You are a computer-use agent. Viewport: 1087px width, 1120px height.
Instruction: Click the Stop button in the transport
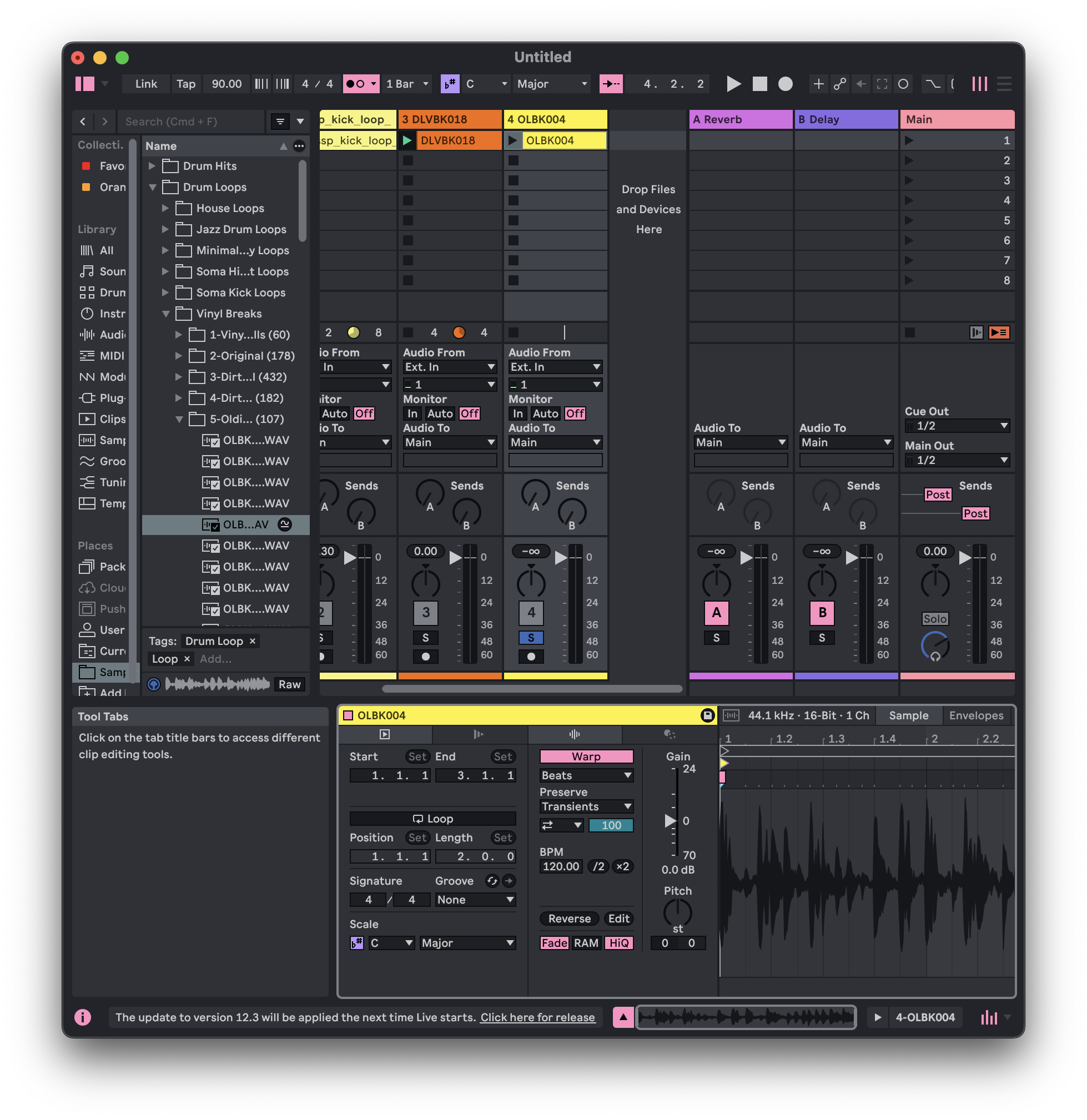(759, 84)
